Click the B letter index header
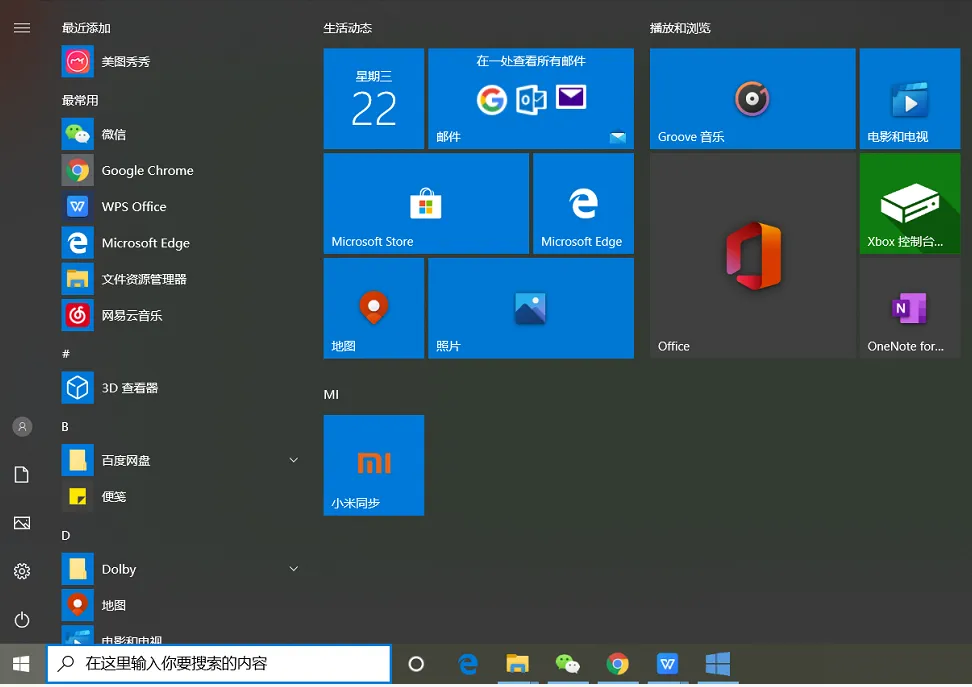The width and height of the screenshot is (972, 687). [65, 427]
